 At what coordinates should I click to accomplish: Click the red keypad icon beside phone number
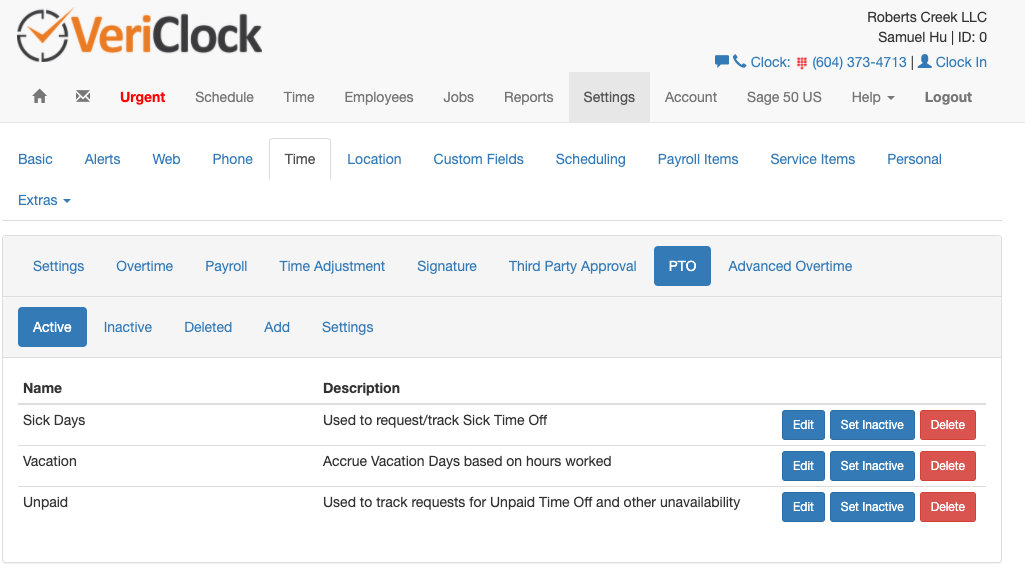tap(801, 63)
